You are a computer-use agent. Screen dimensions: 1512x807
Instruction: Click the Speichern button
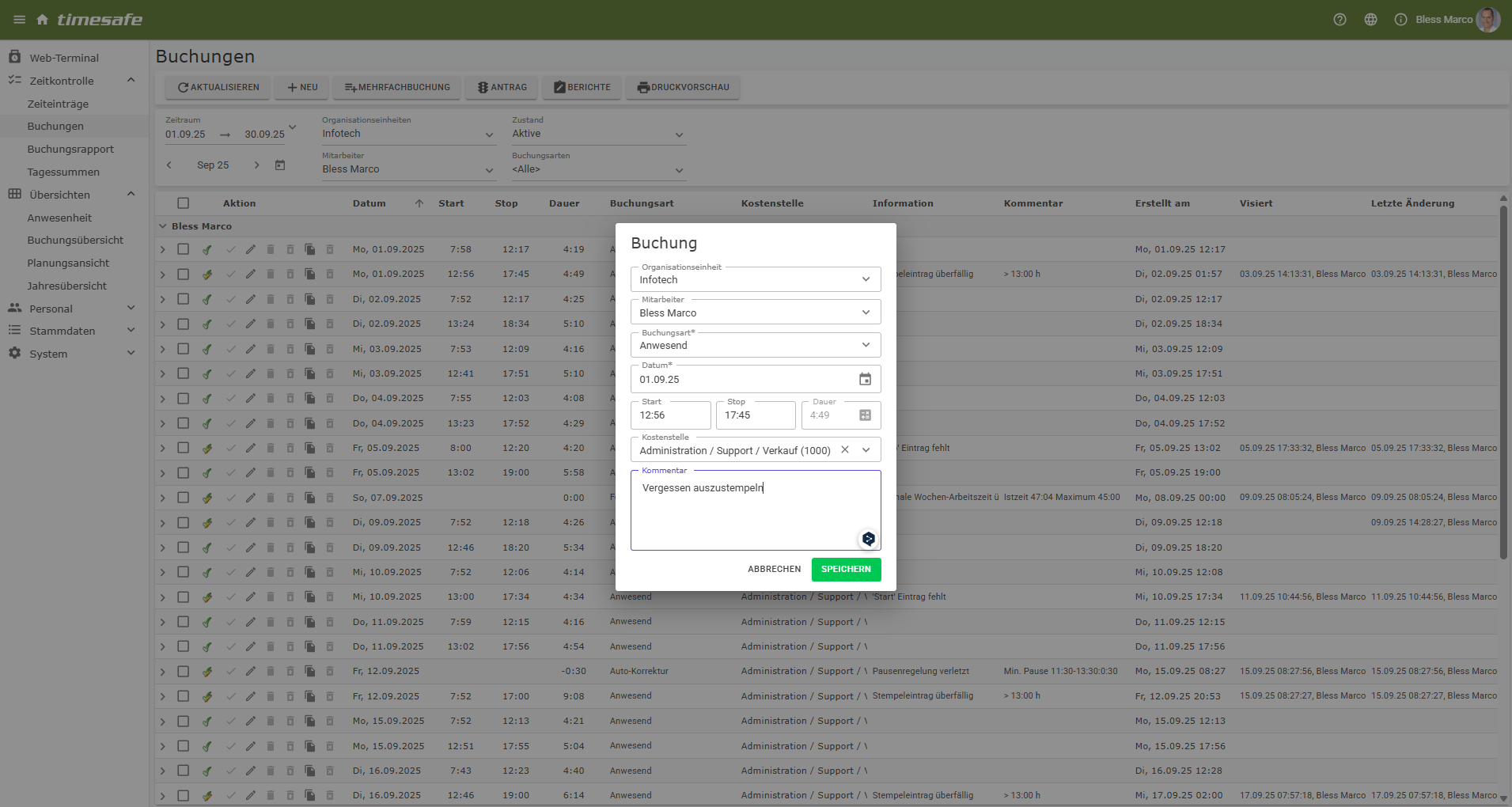tap(845, 570)
